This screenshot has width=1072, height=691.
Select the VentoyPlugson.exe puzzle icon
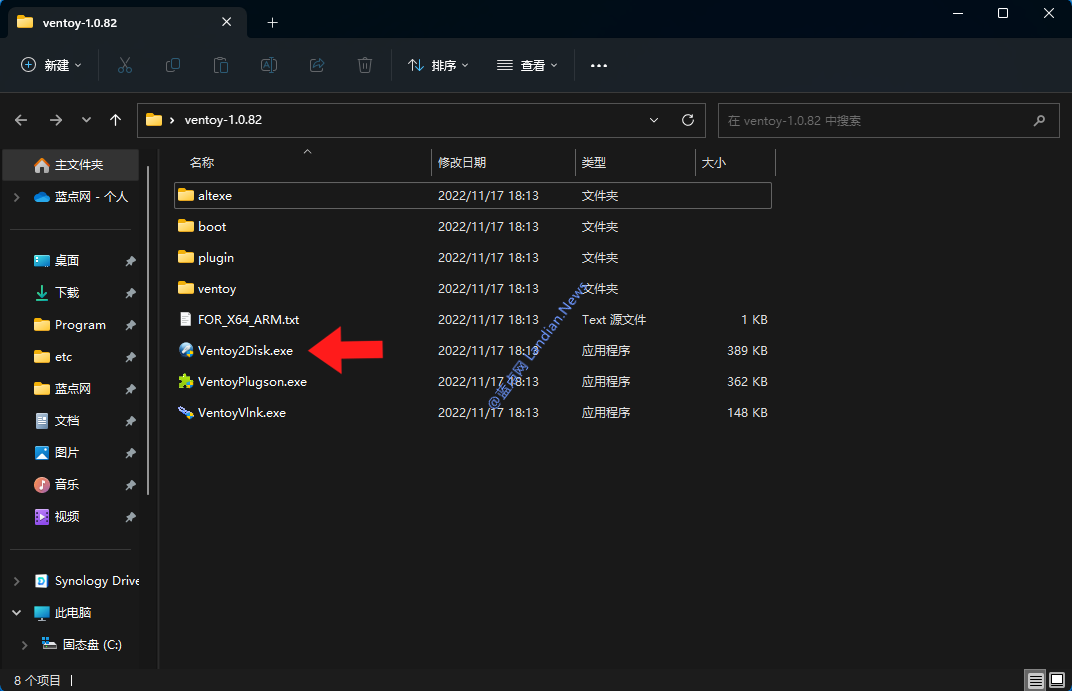[x=186, y=381]
